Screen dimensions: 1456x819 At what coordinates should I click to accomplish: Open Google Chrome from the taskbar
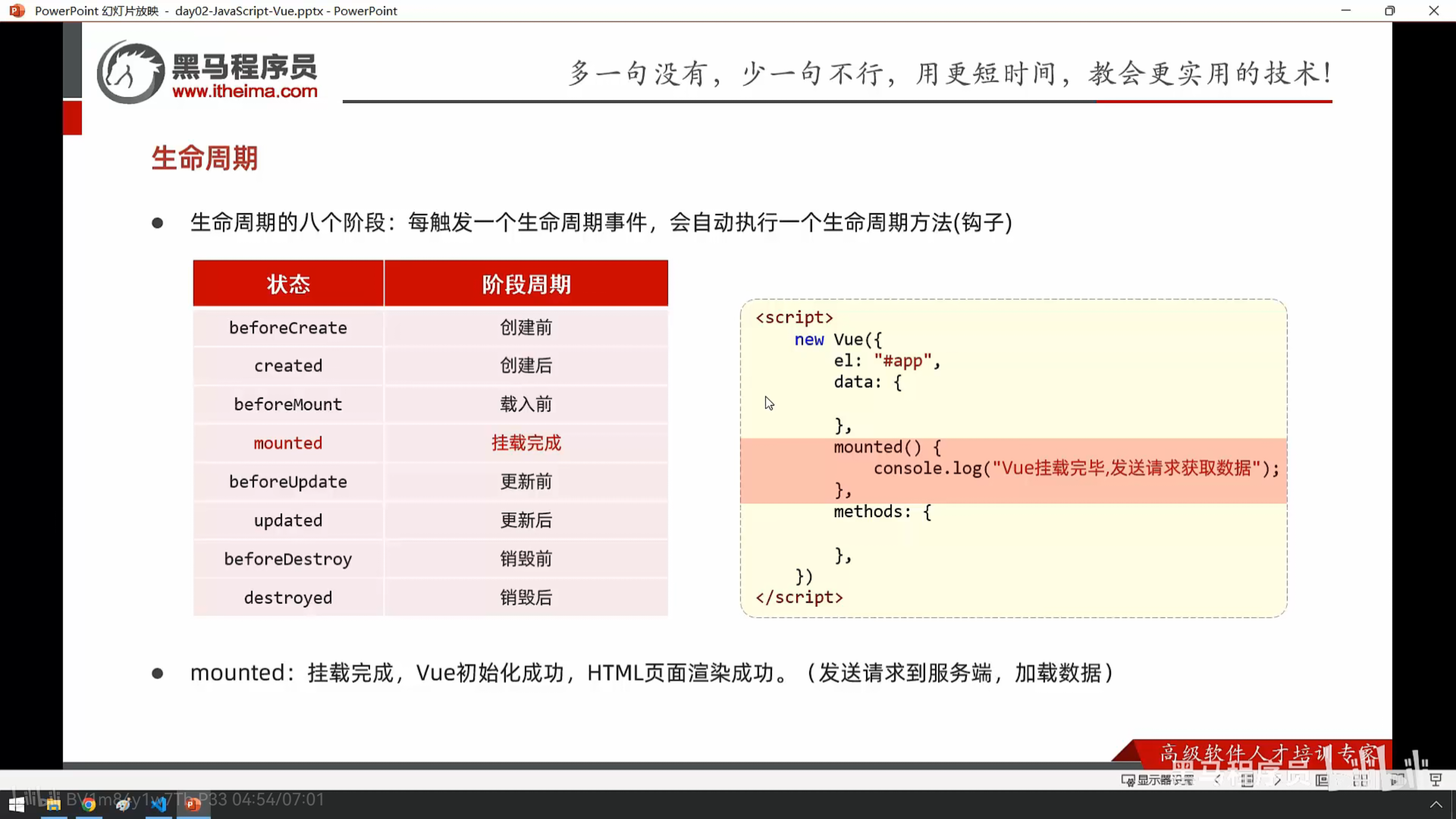89,804
